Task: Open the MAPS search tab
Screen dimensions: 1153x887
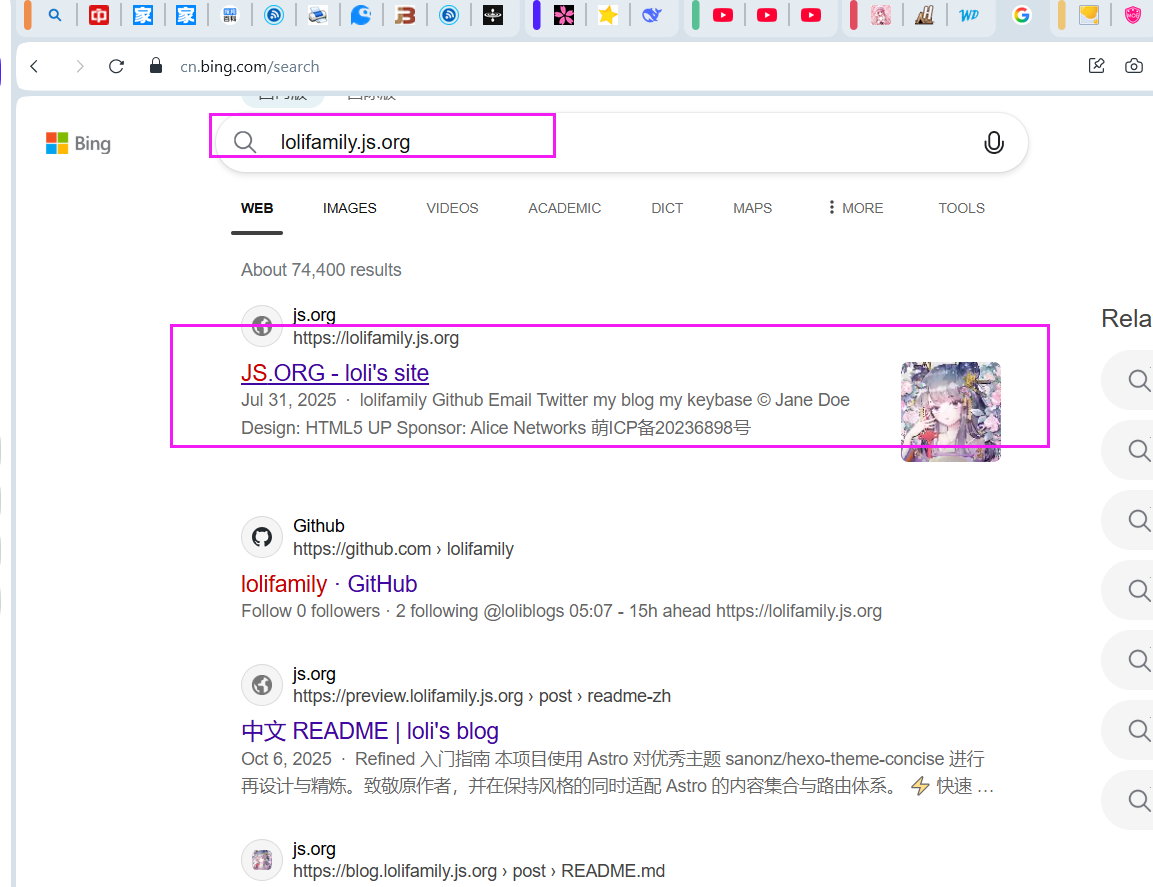Action: (752, 208)
